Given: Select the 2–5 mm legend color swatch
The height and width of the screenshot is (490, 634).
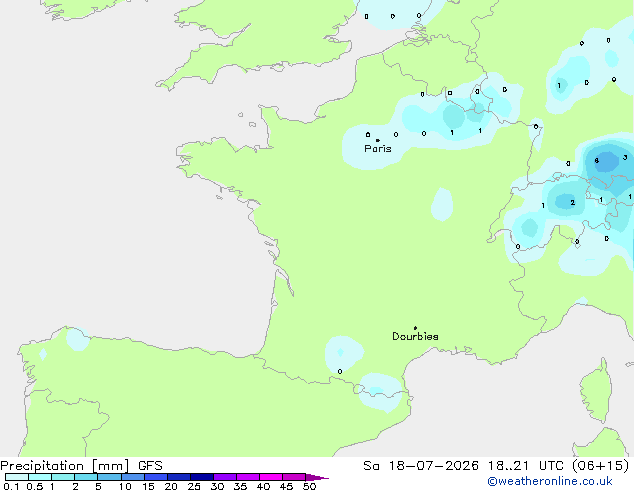Looking at the screenshot, I should [x=86, y=477].
